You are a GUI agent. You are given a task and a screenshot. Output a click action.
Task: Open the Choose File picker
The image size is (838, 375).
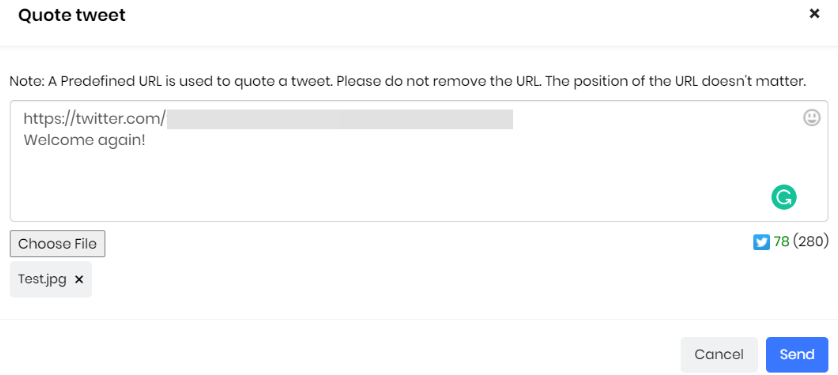pos(58,244)
